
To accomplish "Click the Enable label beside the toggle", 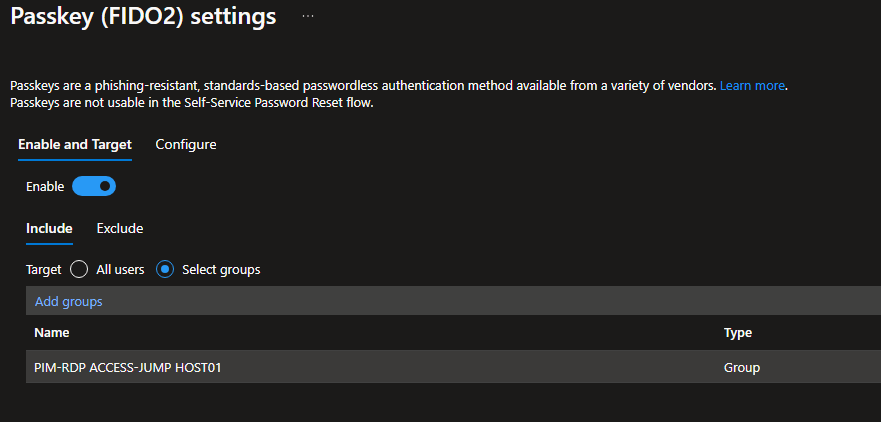I will (x=45, y=186).
